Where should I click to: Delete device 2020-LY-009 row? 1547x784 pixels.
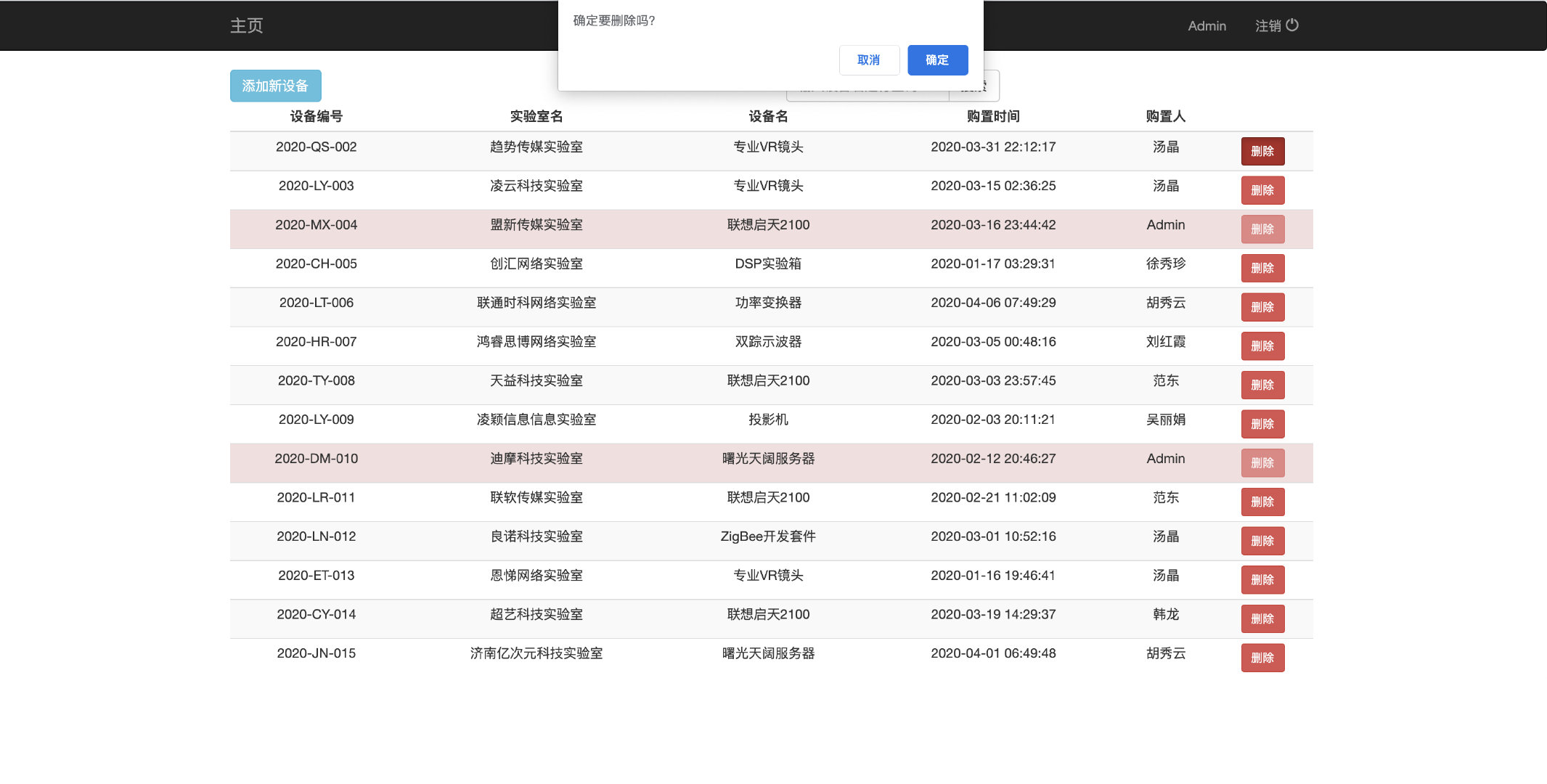[x=1262, y=424]
